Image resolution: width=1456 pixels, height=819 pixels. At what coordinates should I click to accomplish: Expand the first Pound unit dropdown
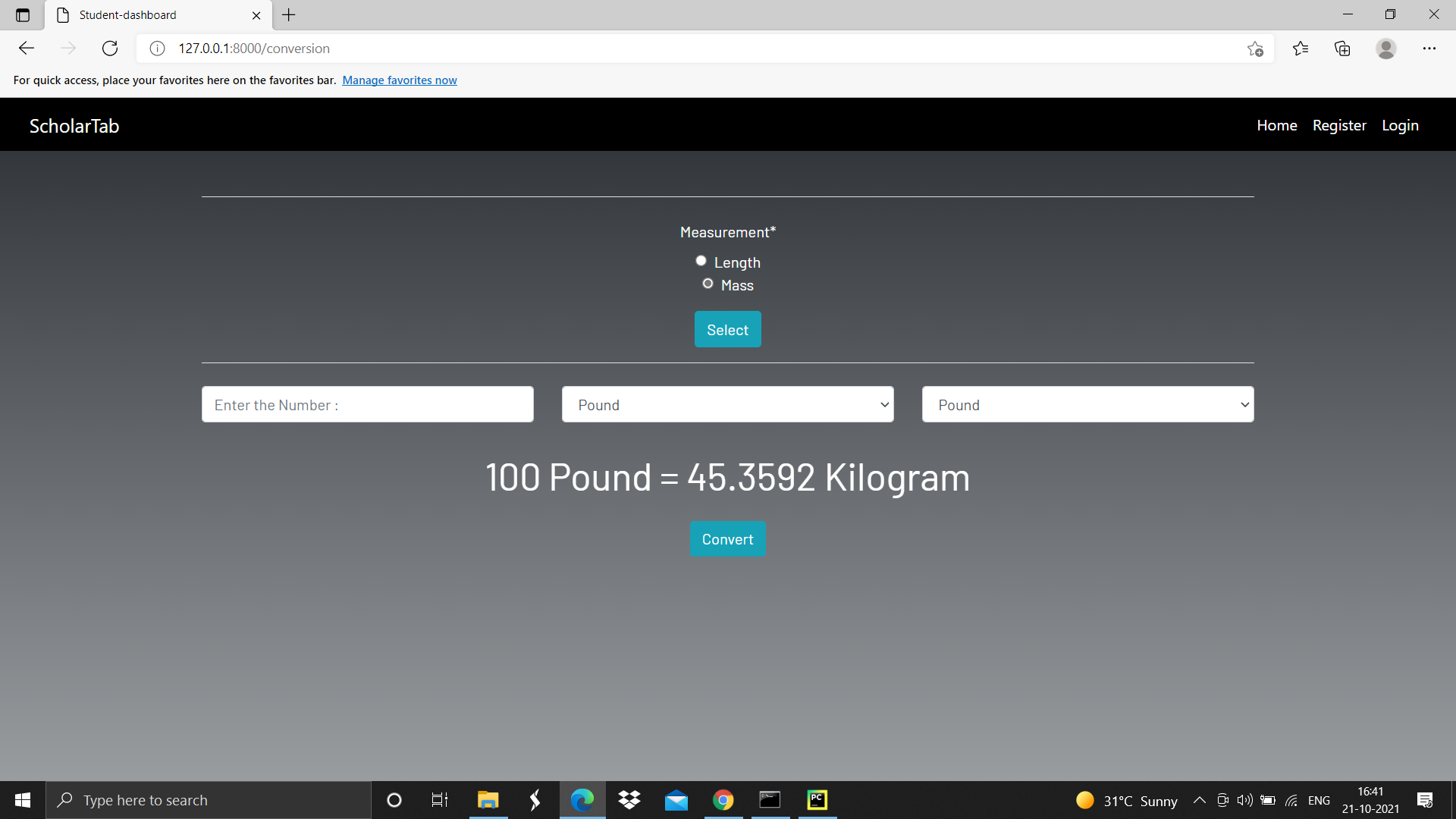tap(727, 405)
